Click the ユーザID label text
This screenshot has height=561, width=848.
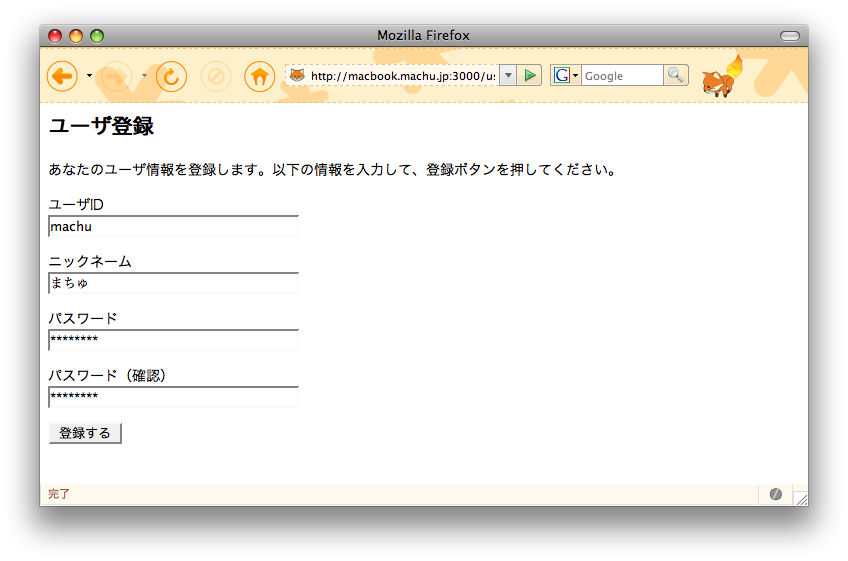pyautogui.click(x=76, y=204)
